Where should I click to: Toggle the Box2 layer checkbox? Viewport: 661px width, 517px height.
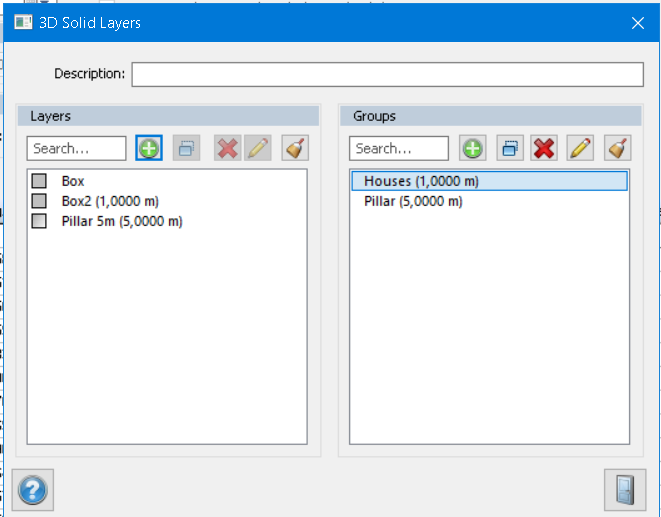40,201
